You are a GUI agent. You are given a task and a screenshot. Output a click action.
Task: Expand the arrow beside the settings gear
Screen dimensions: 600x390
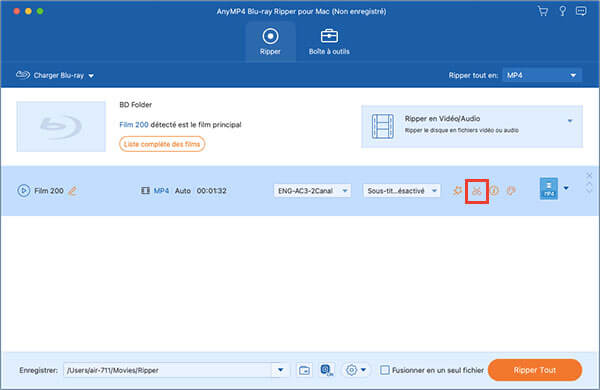click(364, 370)
